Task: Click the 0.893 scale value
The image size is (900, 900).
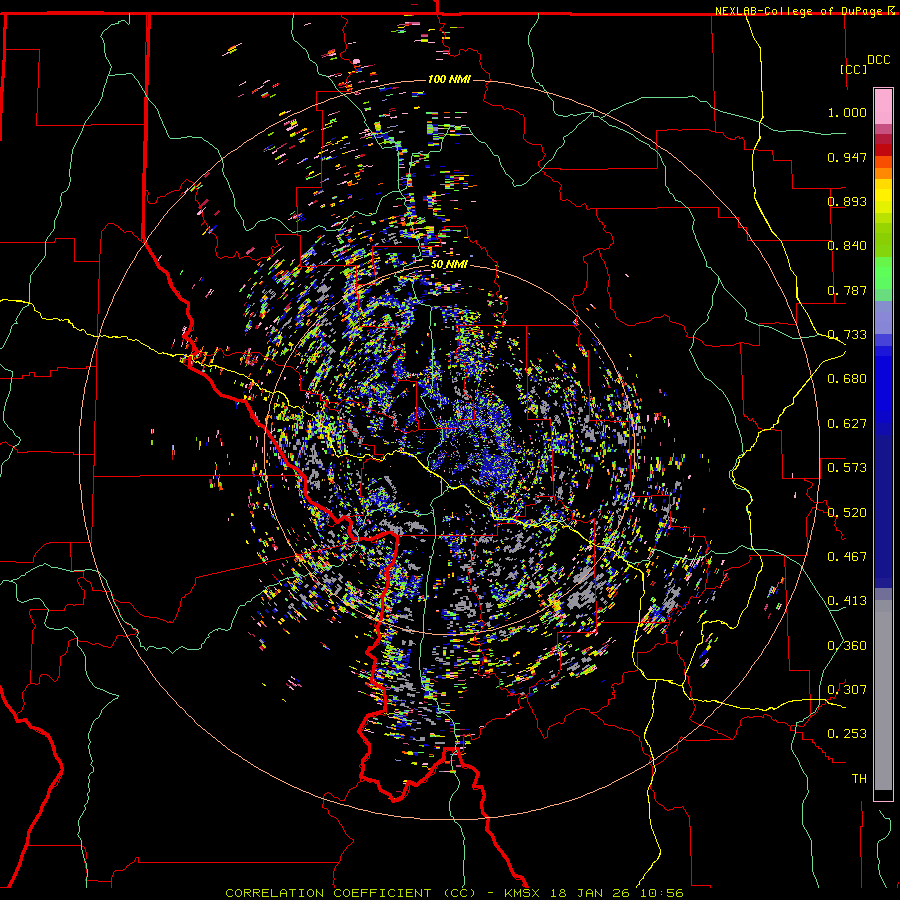Action: pyautogui.click(x=847, y=201)
